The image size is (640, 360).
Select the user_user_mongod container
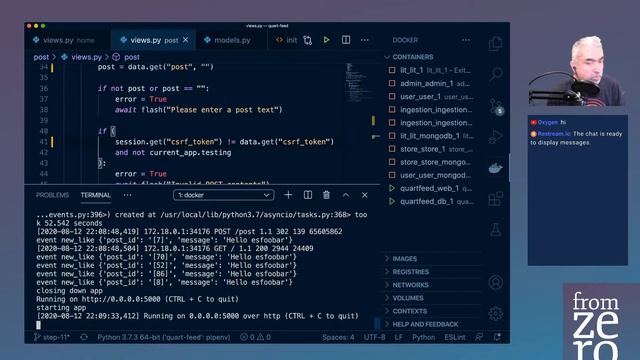[431, 175]
